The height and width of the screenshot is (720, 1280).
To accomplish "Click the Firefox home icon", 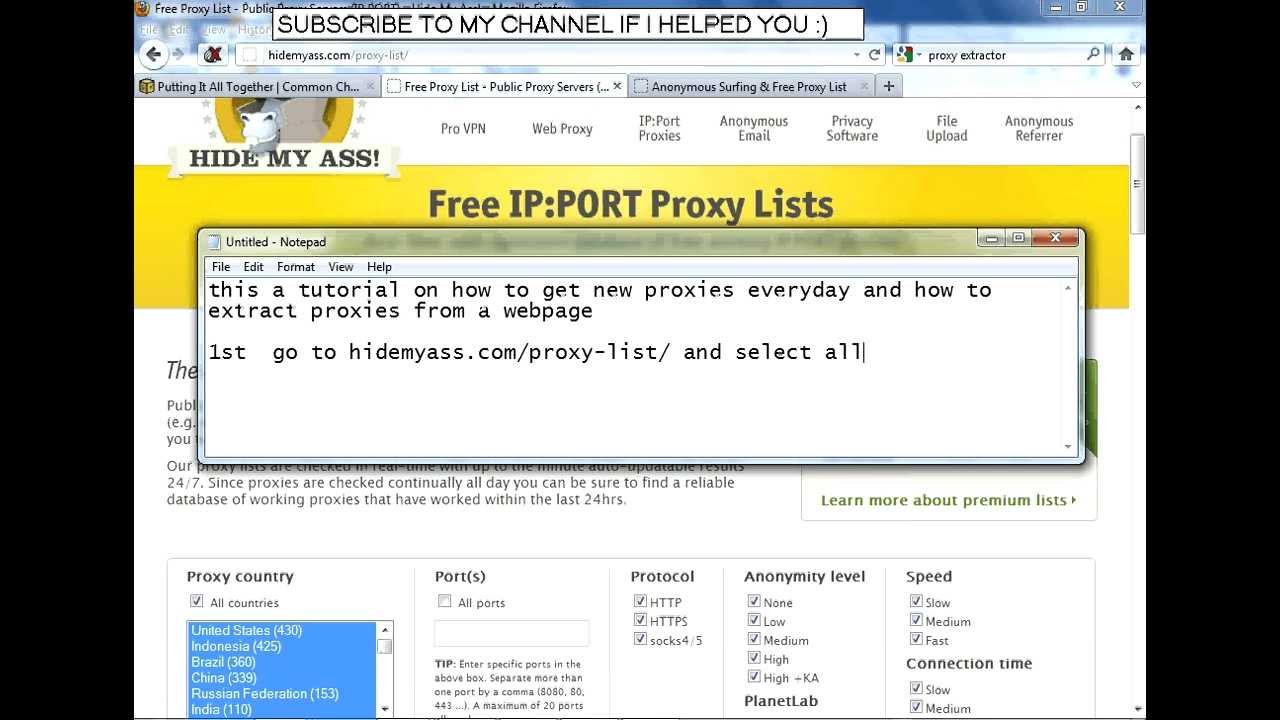I will (x=1126, y=55).
